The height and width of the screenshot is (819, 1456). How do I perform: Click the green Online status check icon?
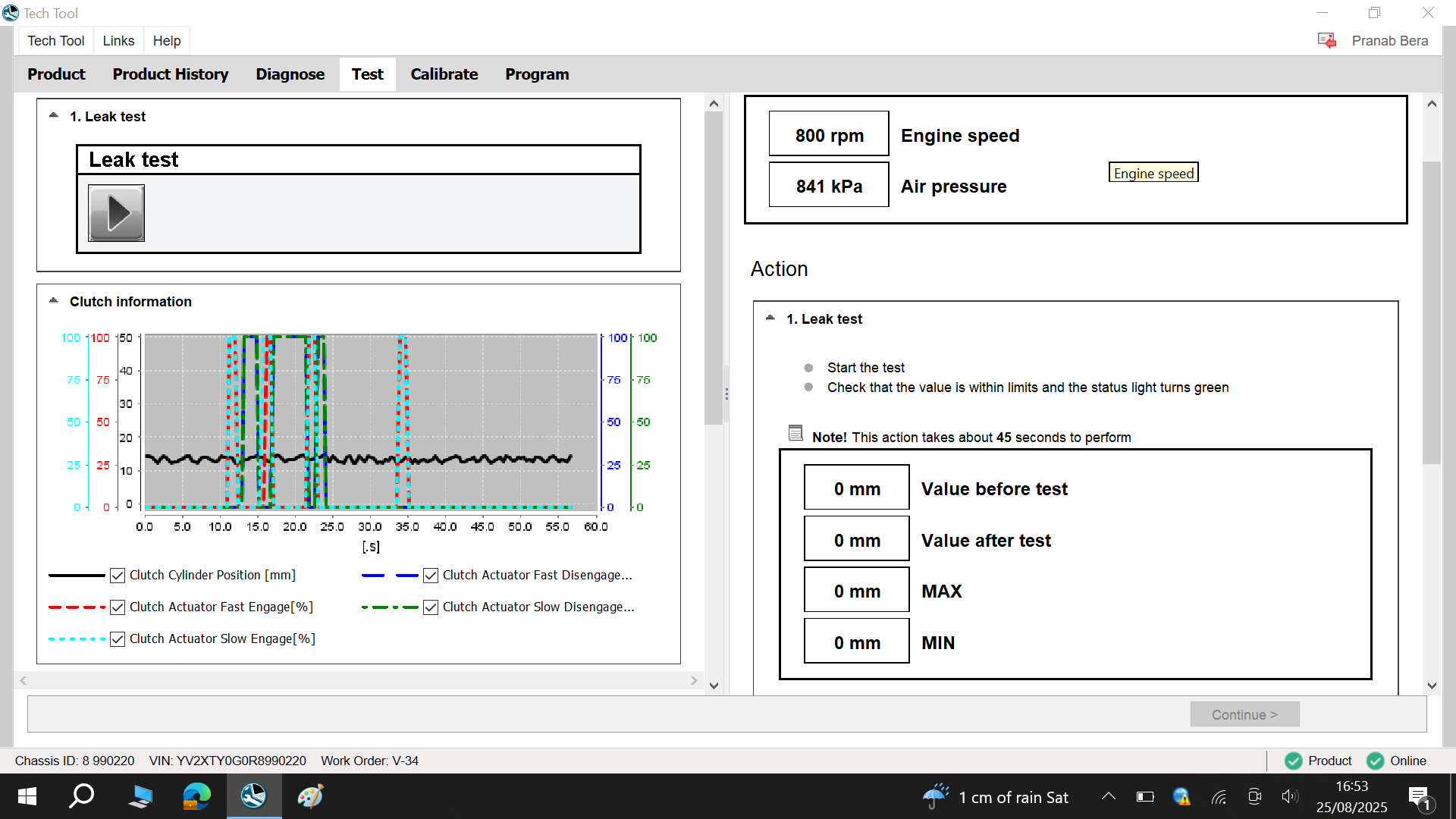click(1375, 761)
